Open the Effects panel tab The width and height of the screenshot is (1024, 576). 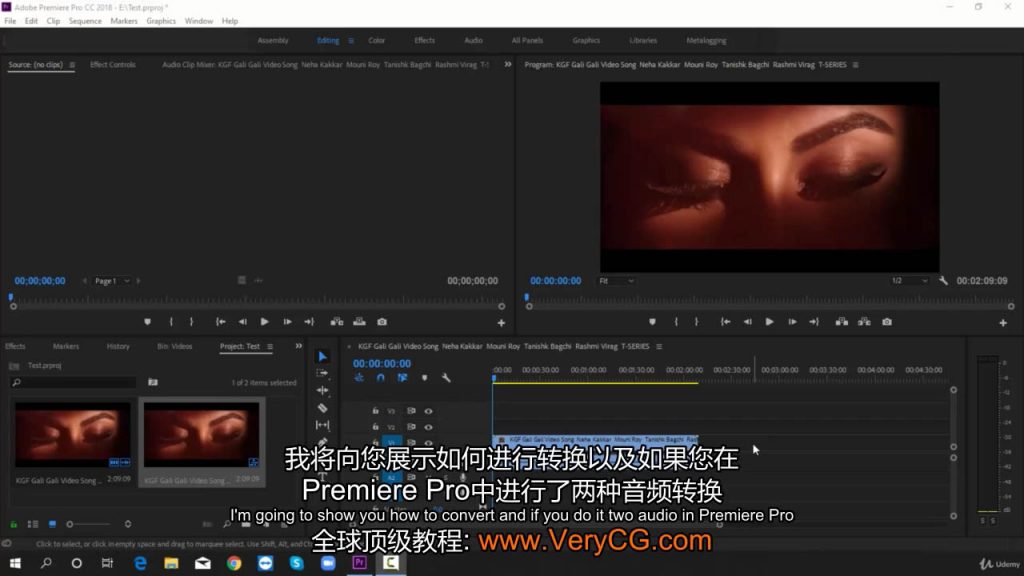[x=15, y=346]
